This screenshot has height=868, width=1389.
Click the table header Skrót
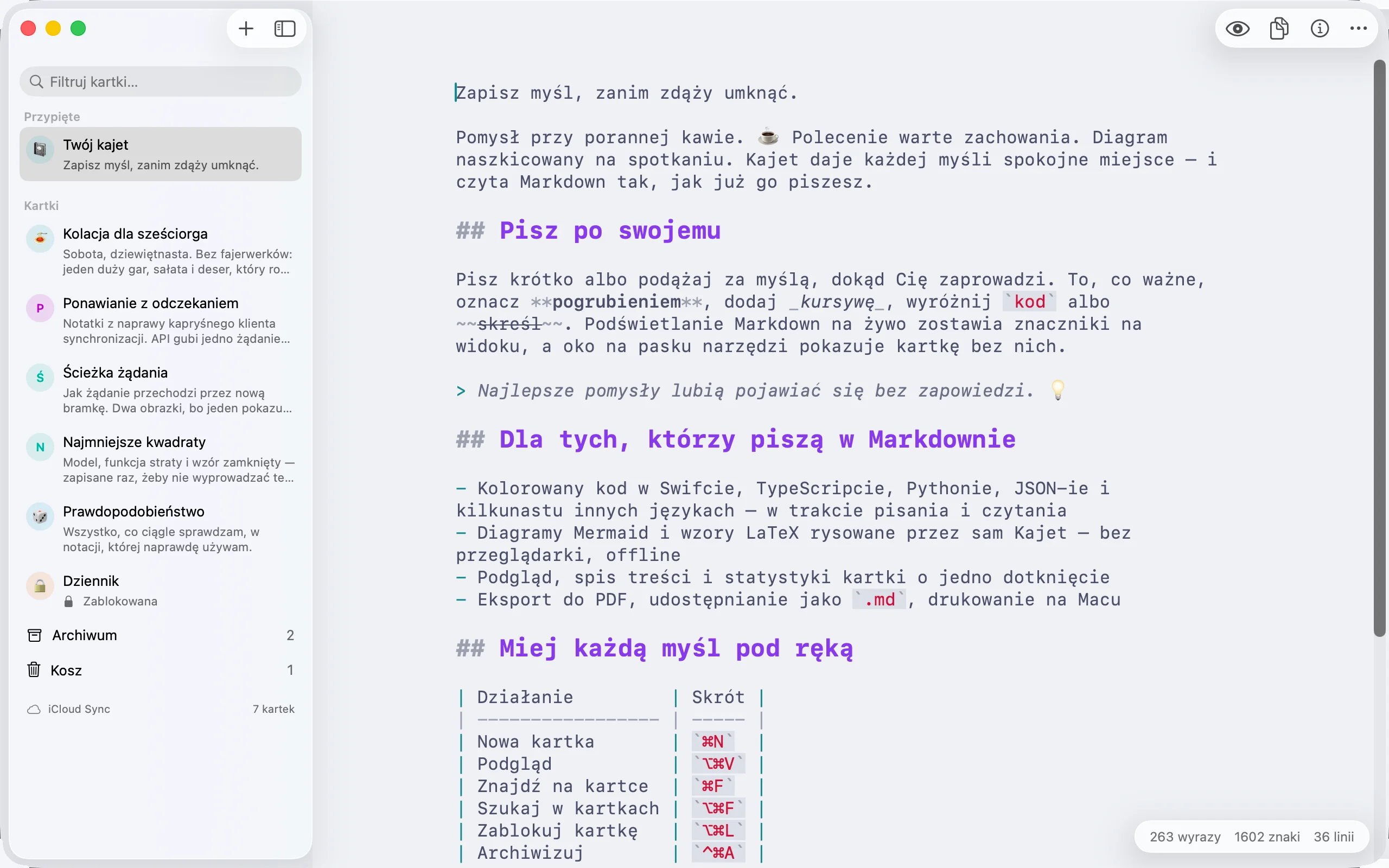point(718,698)
